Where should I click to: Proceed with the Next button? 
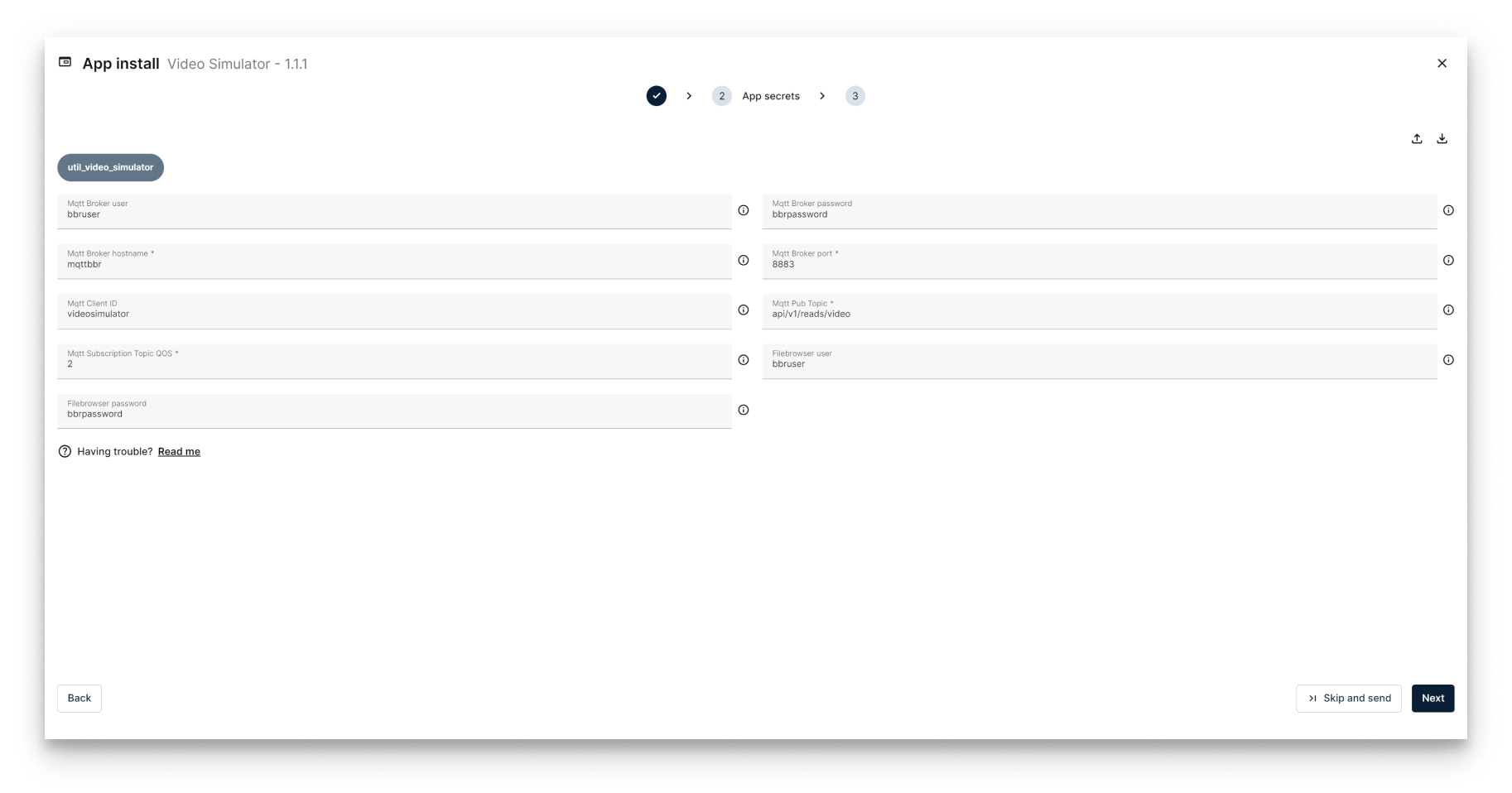point(1433,699)
